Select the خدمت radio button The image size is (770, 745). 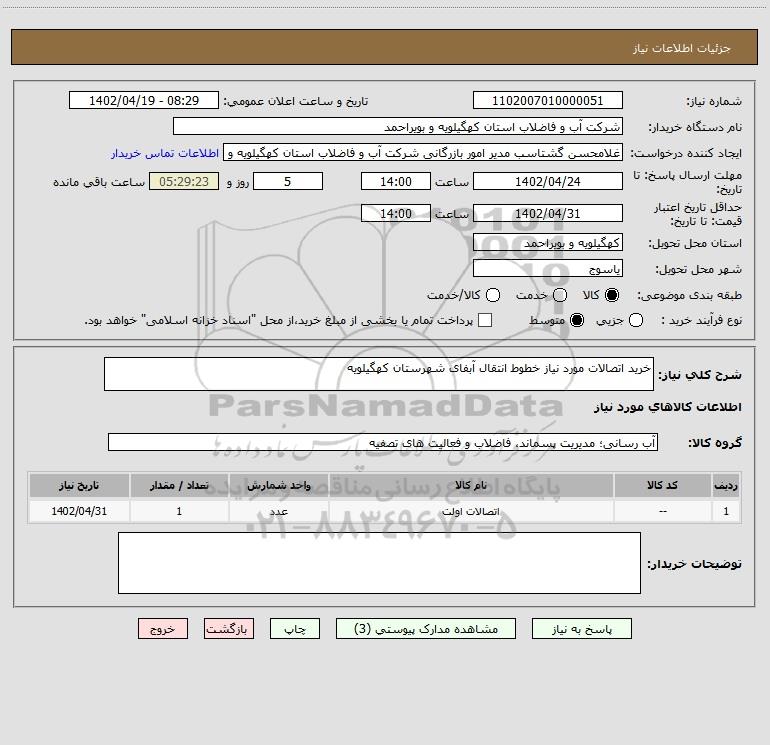click(x=560, y=295)
